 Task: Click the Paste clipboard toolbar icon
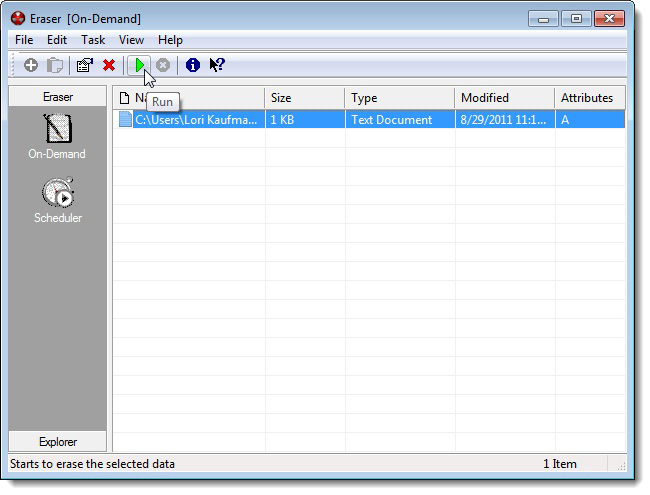click(55, 65)
